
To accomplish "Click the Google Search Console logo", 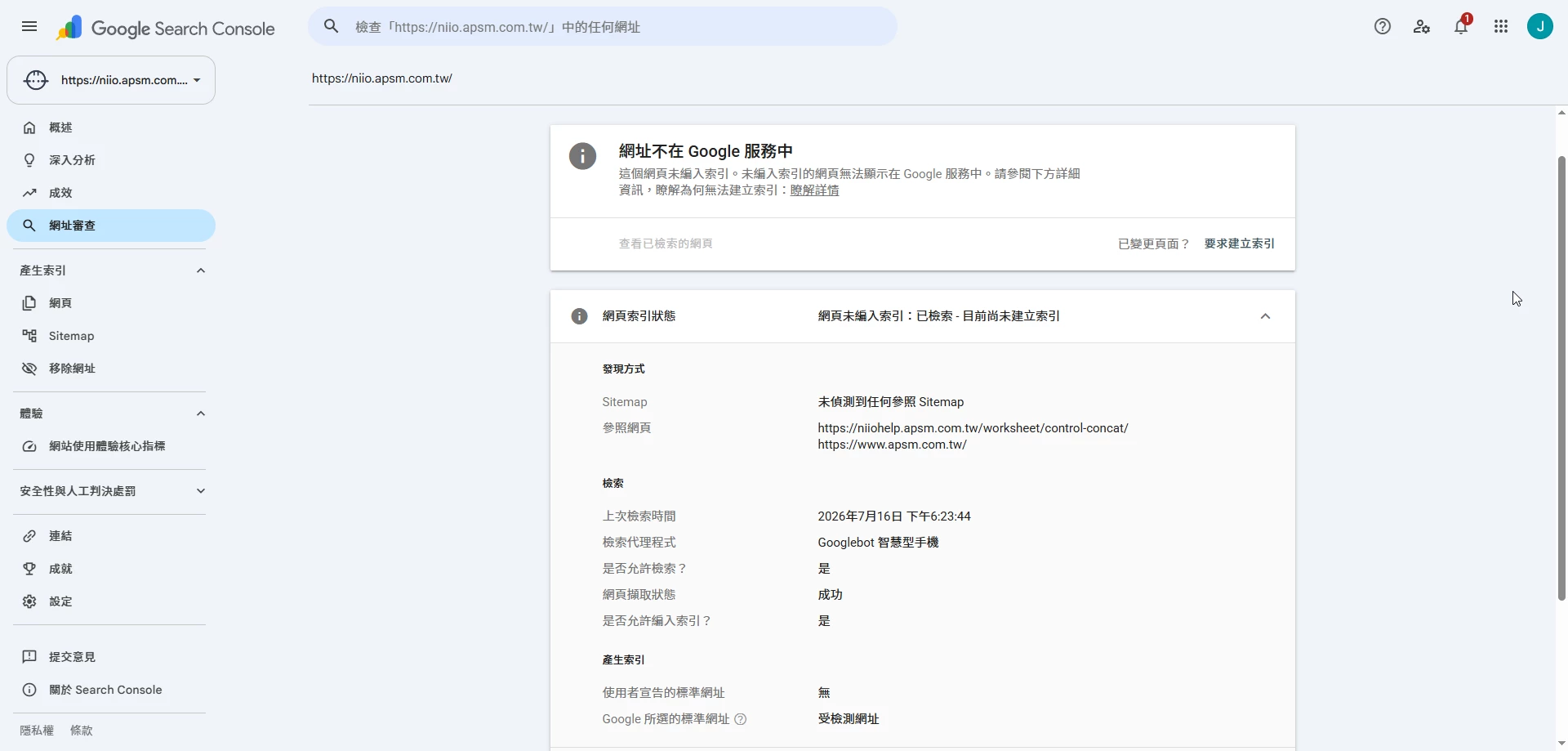I will (x=165, y=28).
